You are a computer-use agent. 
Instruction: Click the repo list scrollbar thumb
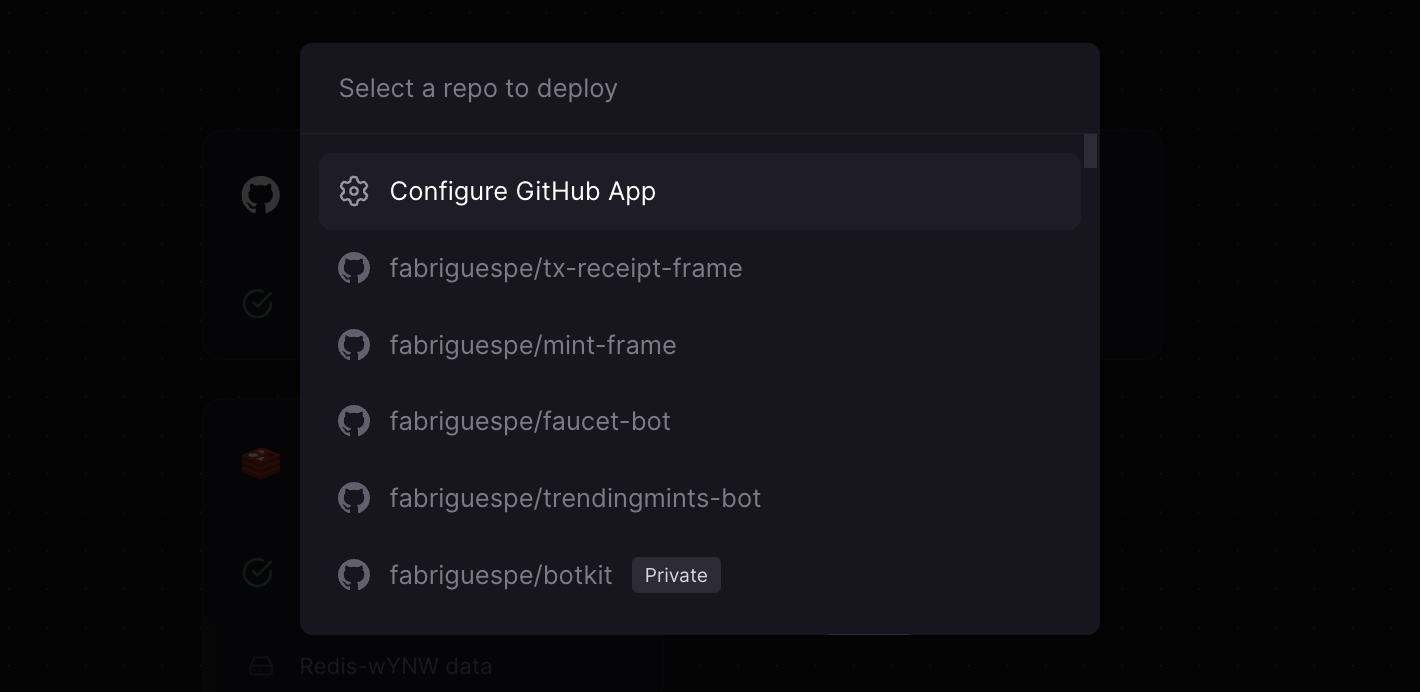[1091, 151]
